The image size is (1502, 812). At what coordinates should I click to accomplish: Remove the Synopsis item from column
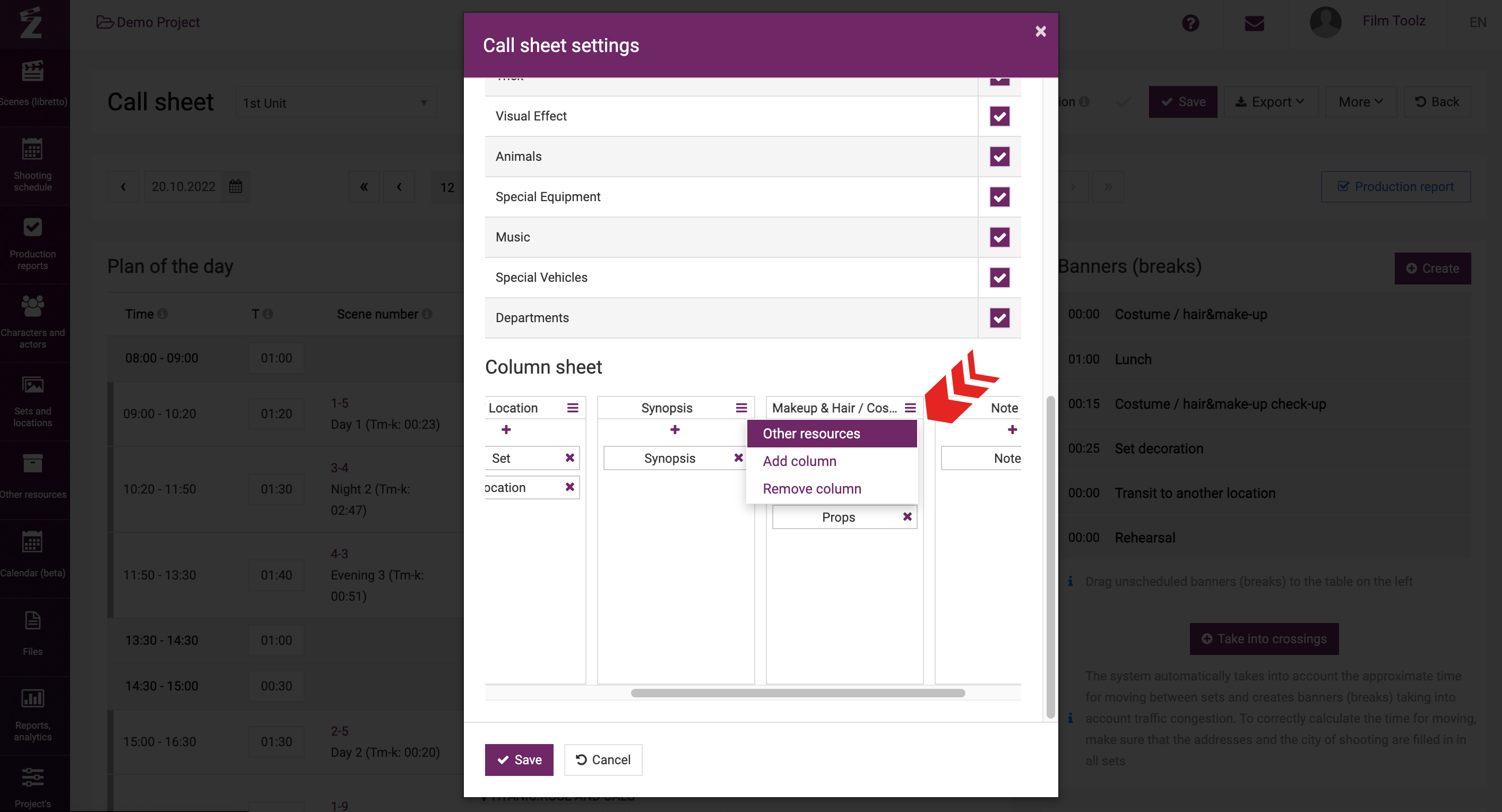[738, 457]
